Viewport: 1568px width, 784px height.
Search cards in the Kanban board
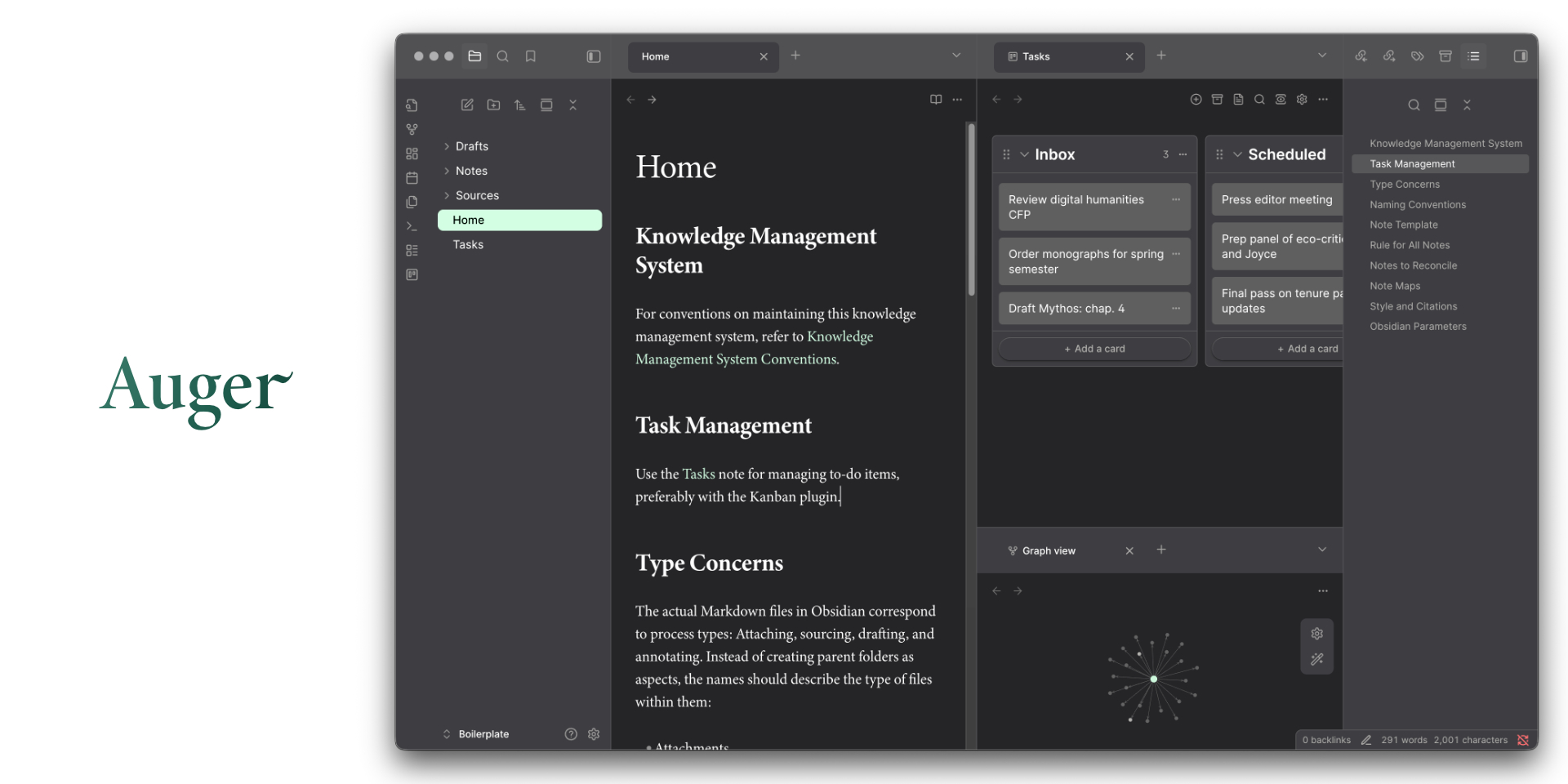click(x=1259, y=99)
